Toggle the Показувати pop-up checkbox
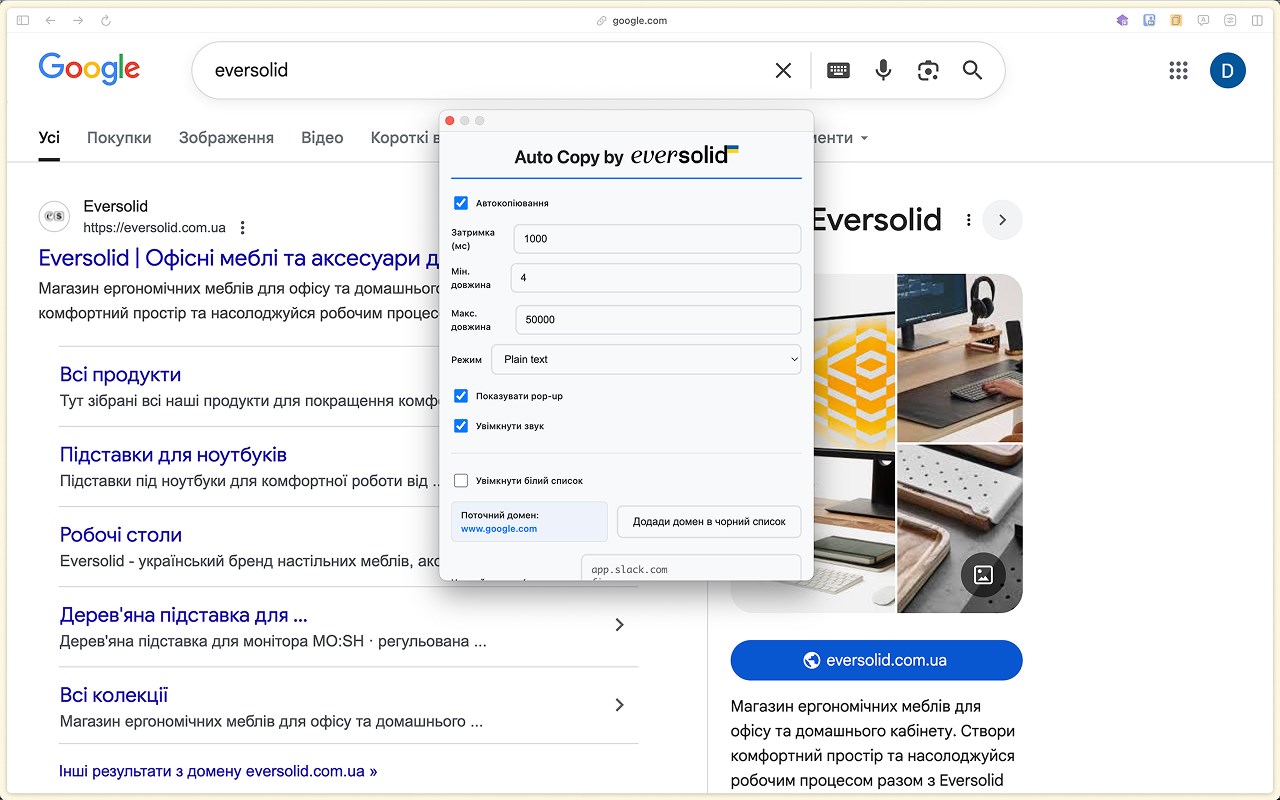The width and height of the screenshot is (1280, 800). point(461,396)
